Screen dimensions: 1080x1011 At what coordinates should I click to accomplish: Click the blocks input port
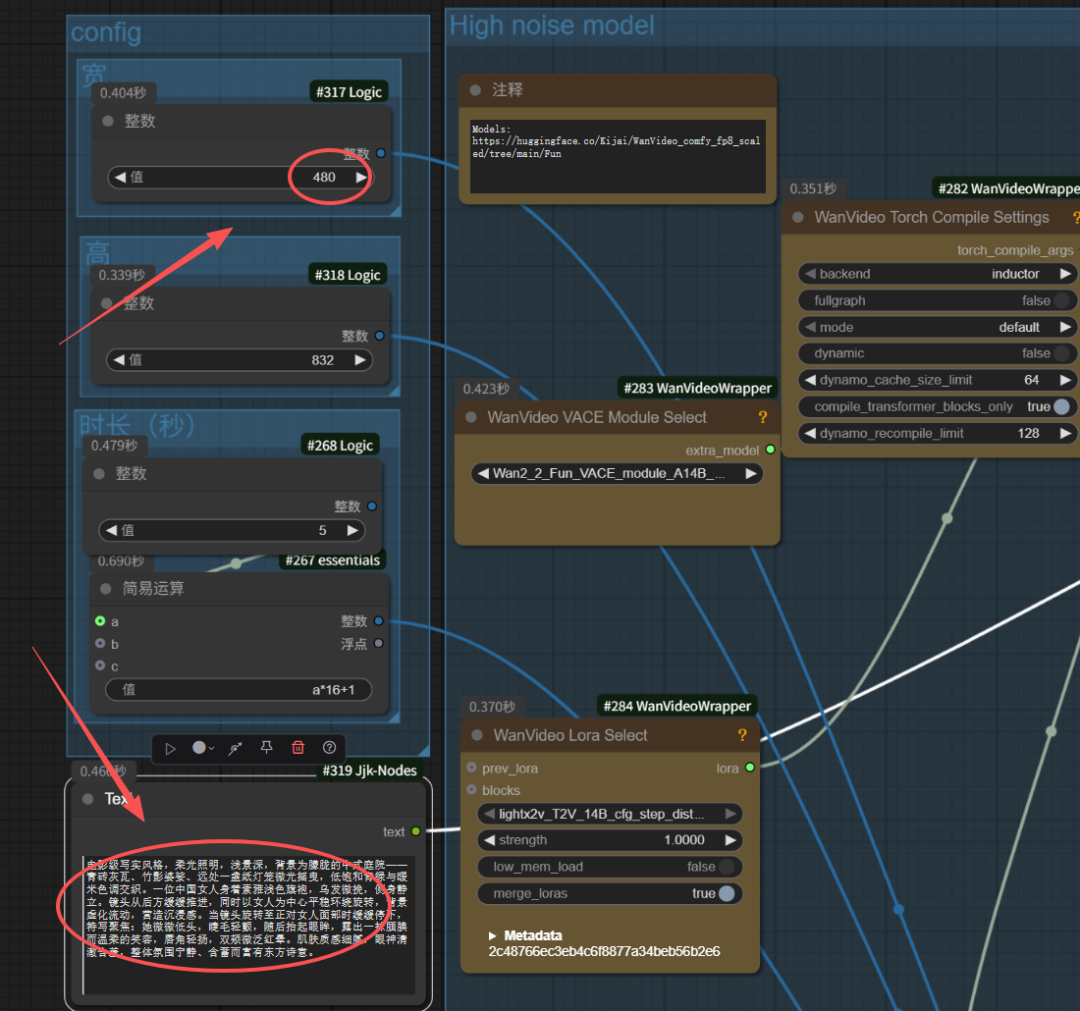coord(472,789)
